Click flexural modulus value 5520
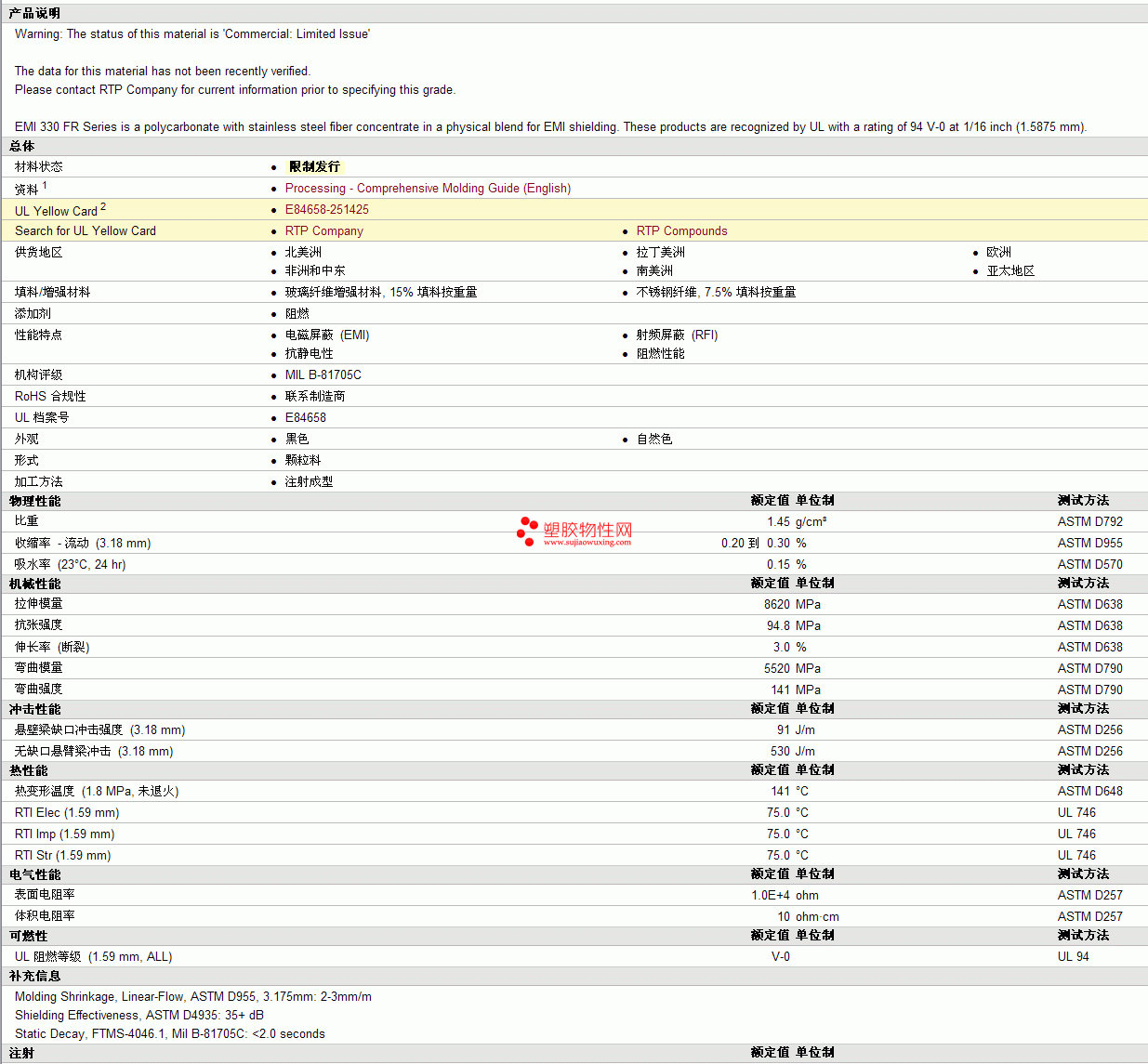The width and height of the screenshot is (1148, 1064). pyautogui.click(x=777, y=668)
